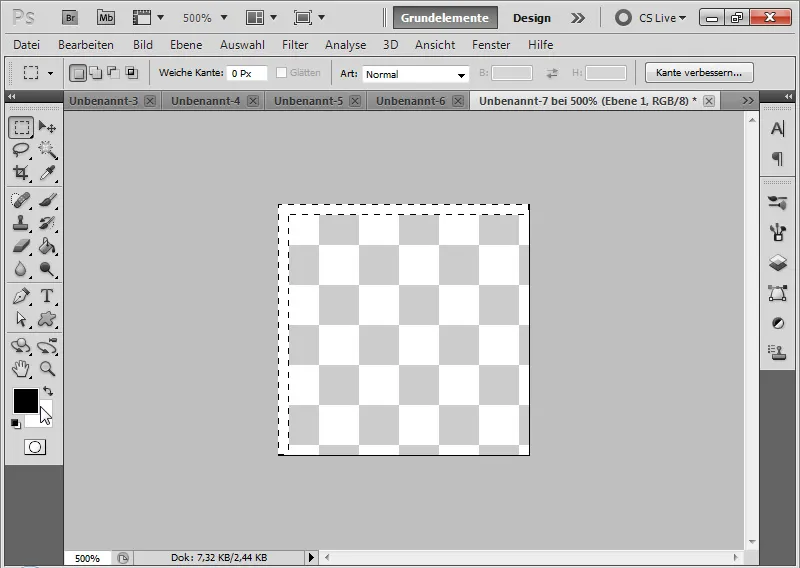The width and height of the screenshot is (800, 568).
Task: Open status bar info flyout arrow
Action: (311, 557)
